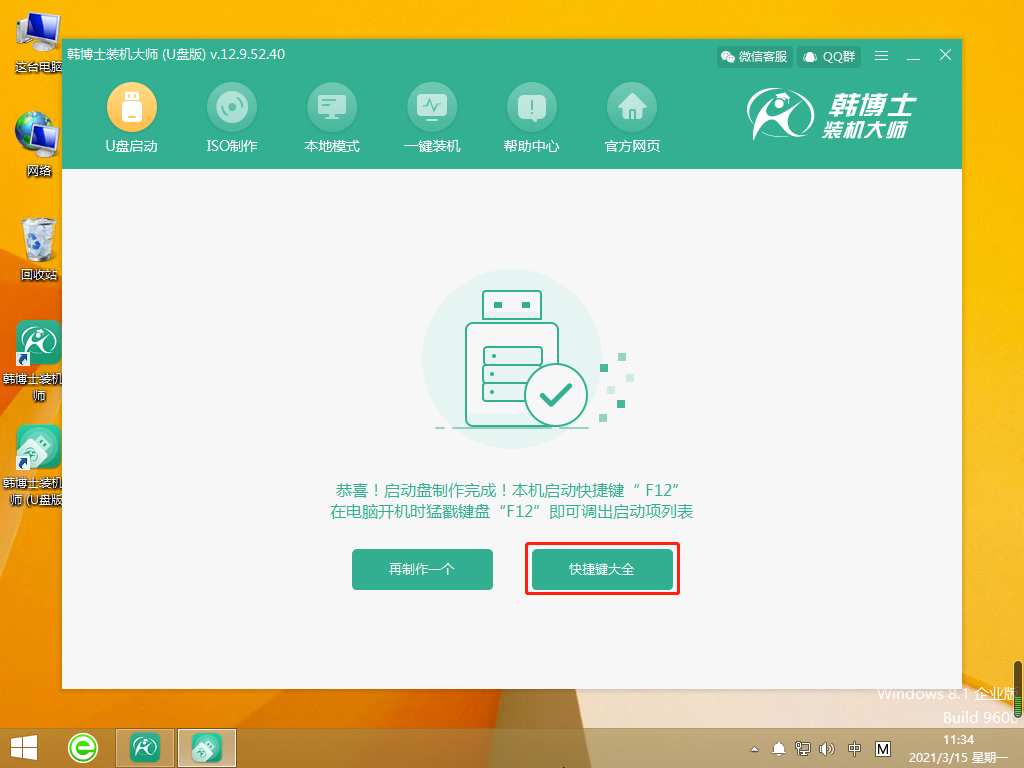The image size is (1024, 768).
Task: Launch the 韩博士装机大师 desktop shortcut
Action: (x=36, y=342)
